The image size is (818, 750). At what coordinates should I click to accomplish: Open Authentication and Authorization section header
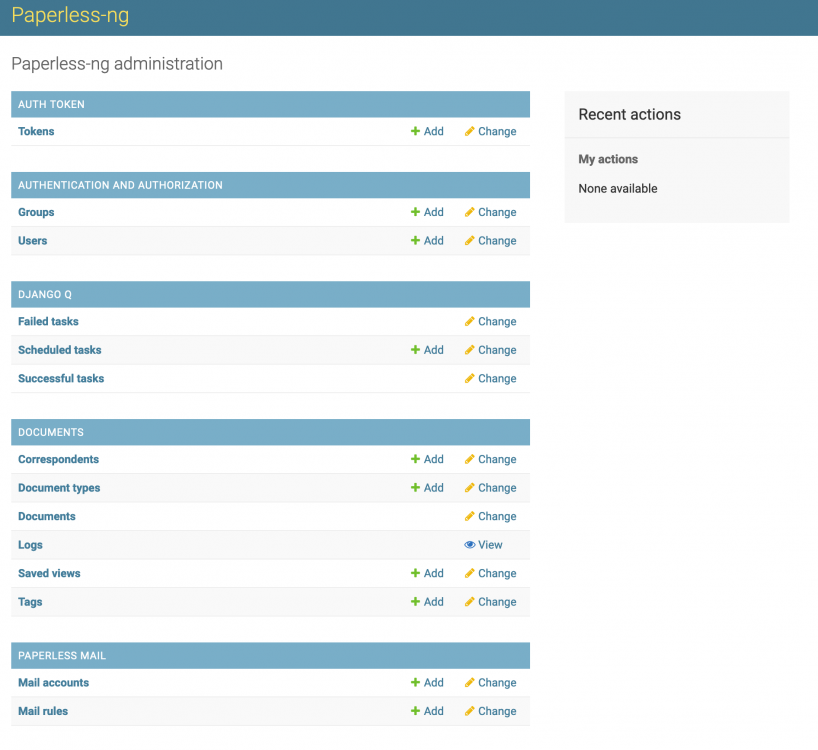(x=120, y=185)
